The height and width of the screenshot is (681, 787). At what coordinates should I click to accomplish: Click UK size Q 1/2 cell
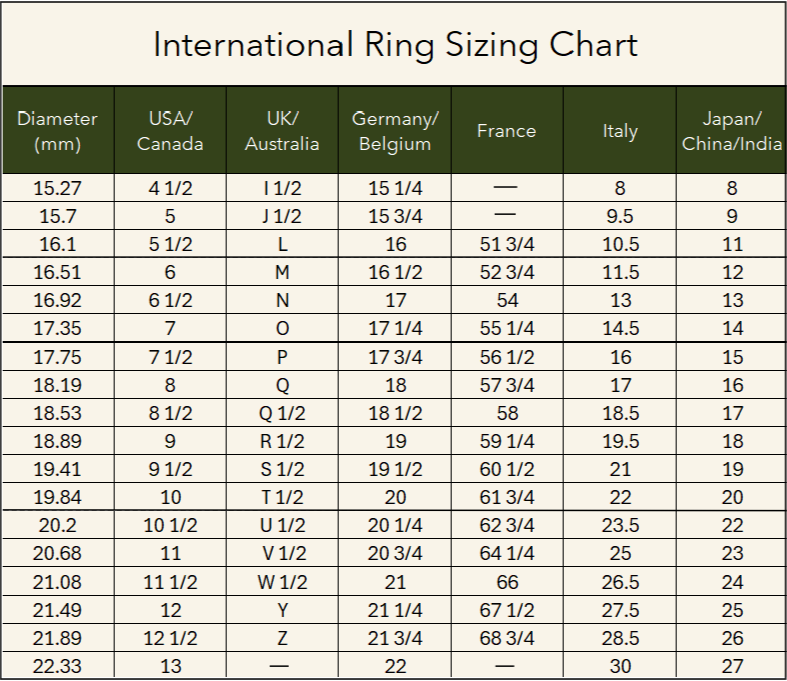coord(282,414)
